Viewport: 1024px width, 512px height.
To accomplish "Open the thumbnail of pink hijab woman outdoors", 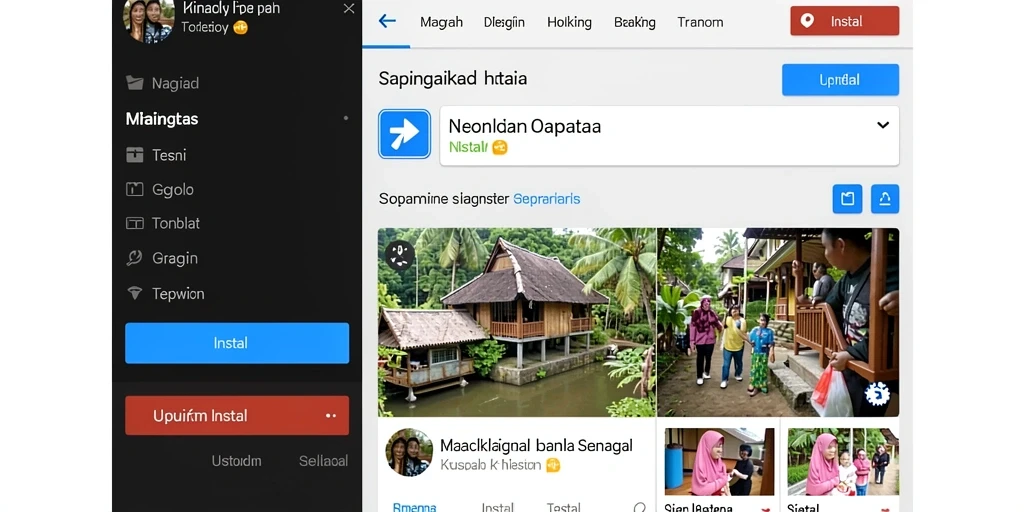I will pos(843,462).
